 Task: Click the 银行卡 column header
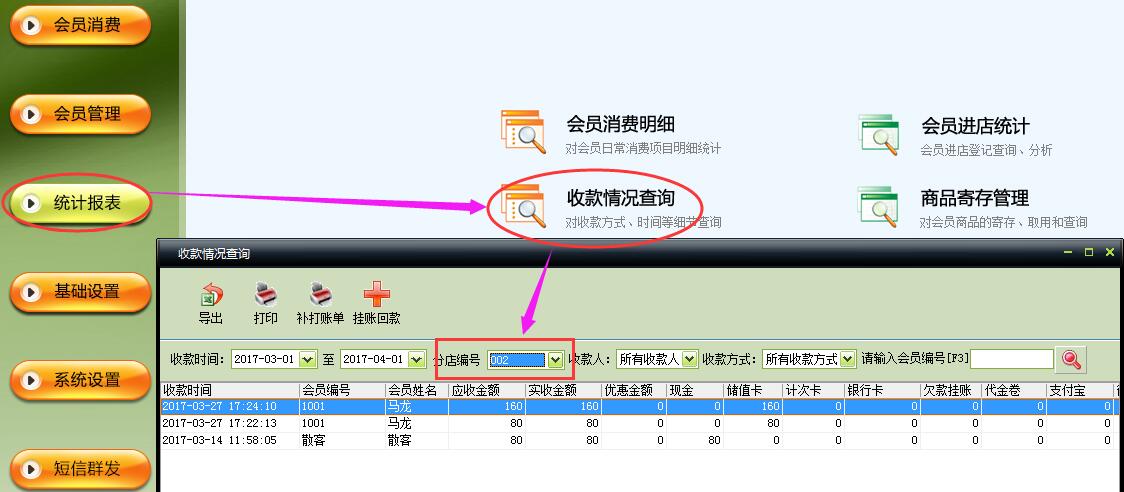(882, 390)
